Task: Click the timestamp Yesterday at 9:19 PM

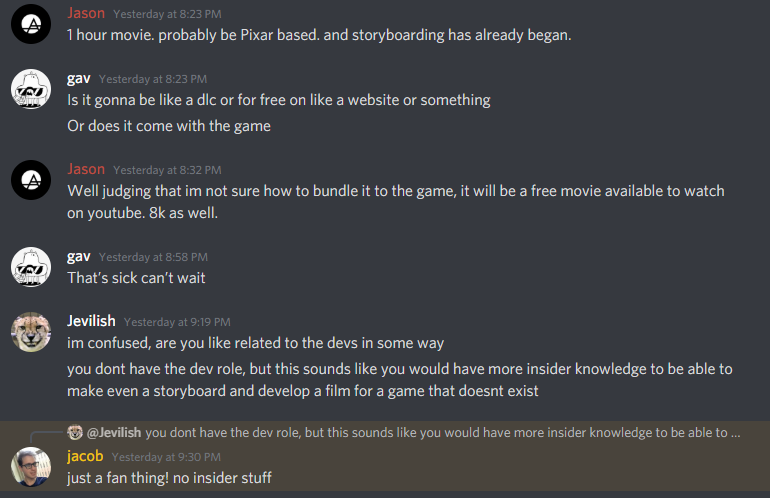Action: pyautogui.click(x=177, y=322)
